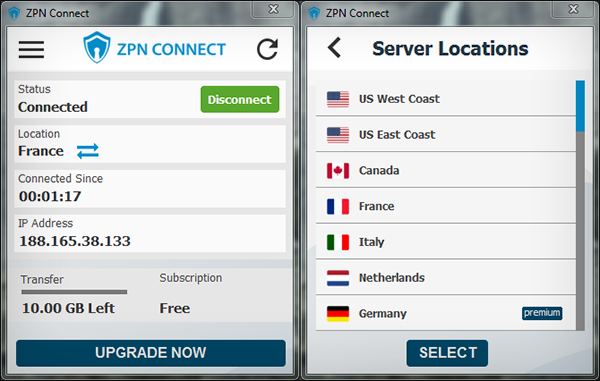
Task: Click the server list scrollbar thumb
Action: click(x=580, y=106)
